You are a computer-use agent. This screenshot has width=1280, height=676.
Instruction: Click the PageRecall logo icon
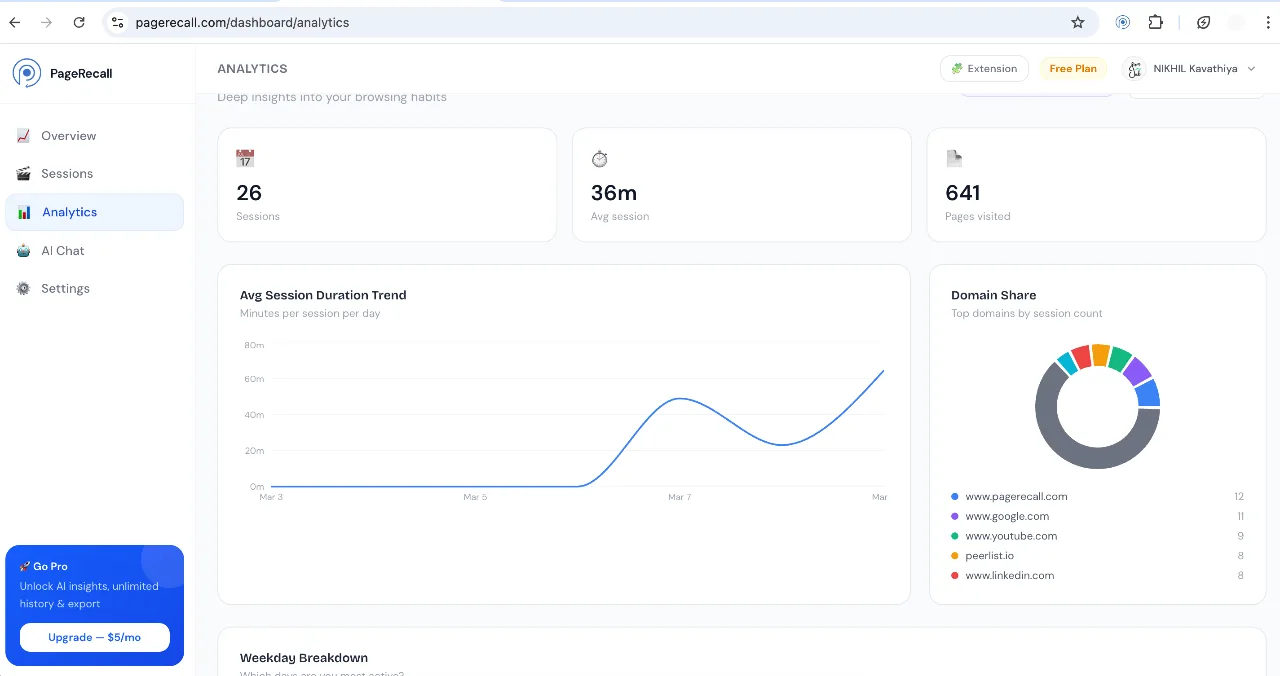[27, 72]
